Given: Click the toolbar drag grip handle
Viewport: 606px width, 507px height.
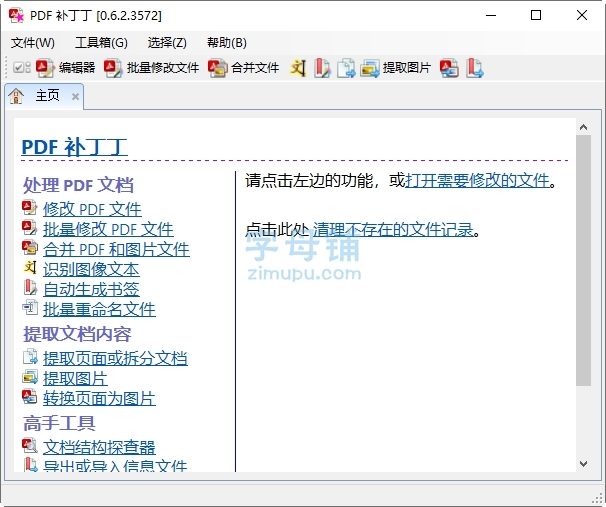Looking at the screenshot, I should pyautogui.click(x=6, y=68).
